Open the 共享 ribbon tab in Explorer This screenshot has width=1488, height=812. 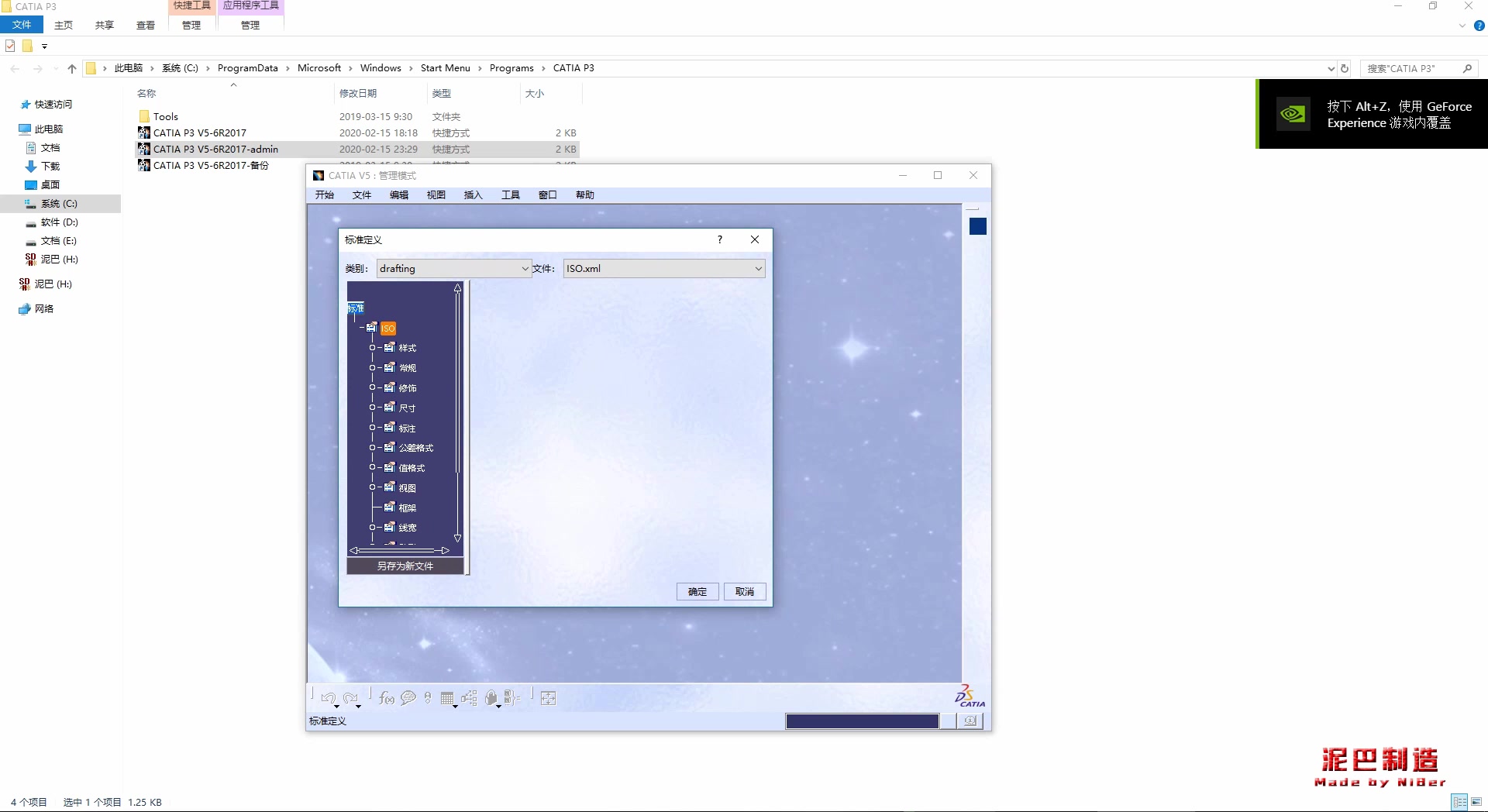pyautogui.click(x=105, y=26)
